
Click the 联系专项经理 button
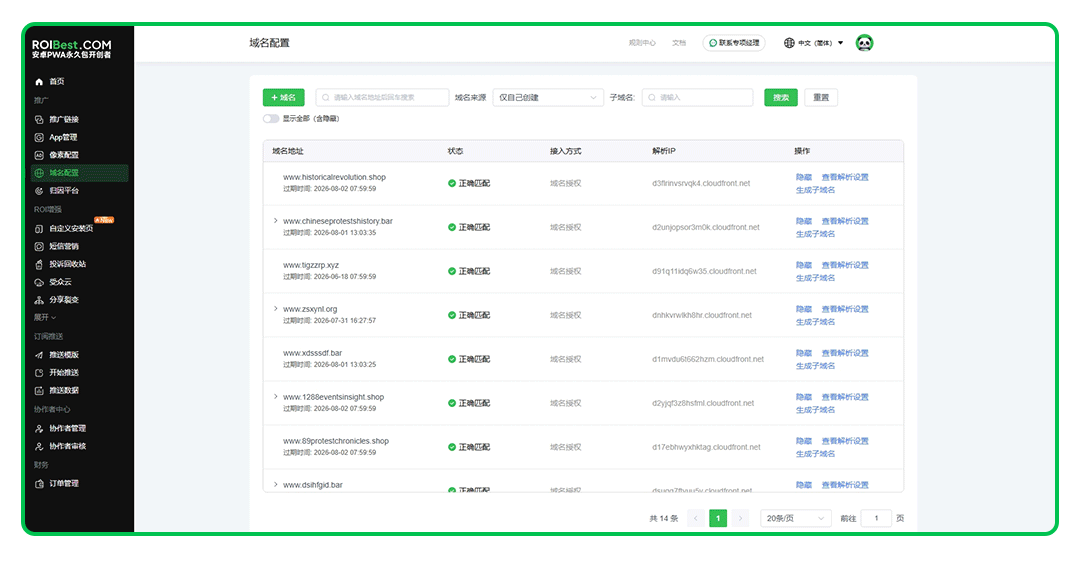[x=734, y=43]
